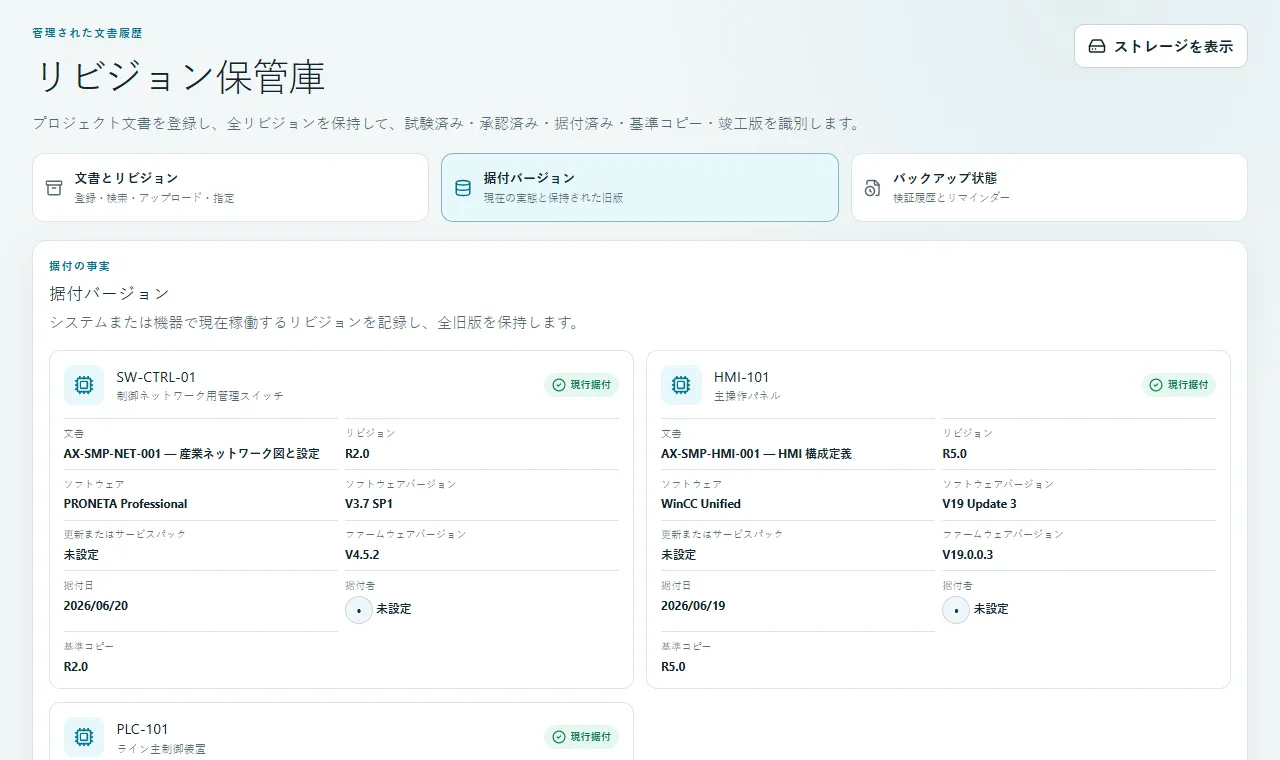Click 基準コピー value R5.0 on HMI-101

(x=673, y=666)
